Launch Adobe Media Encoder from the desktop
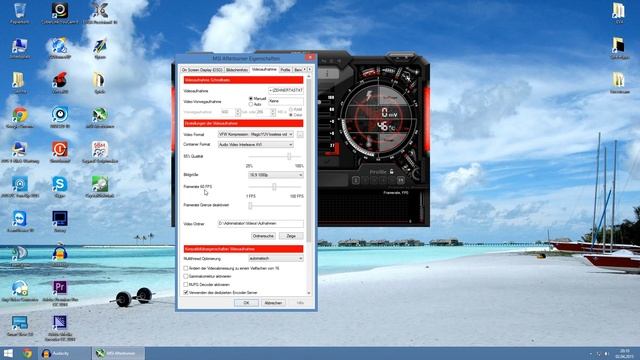This screenshot has width=640, height=360. click(60, 328)
